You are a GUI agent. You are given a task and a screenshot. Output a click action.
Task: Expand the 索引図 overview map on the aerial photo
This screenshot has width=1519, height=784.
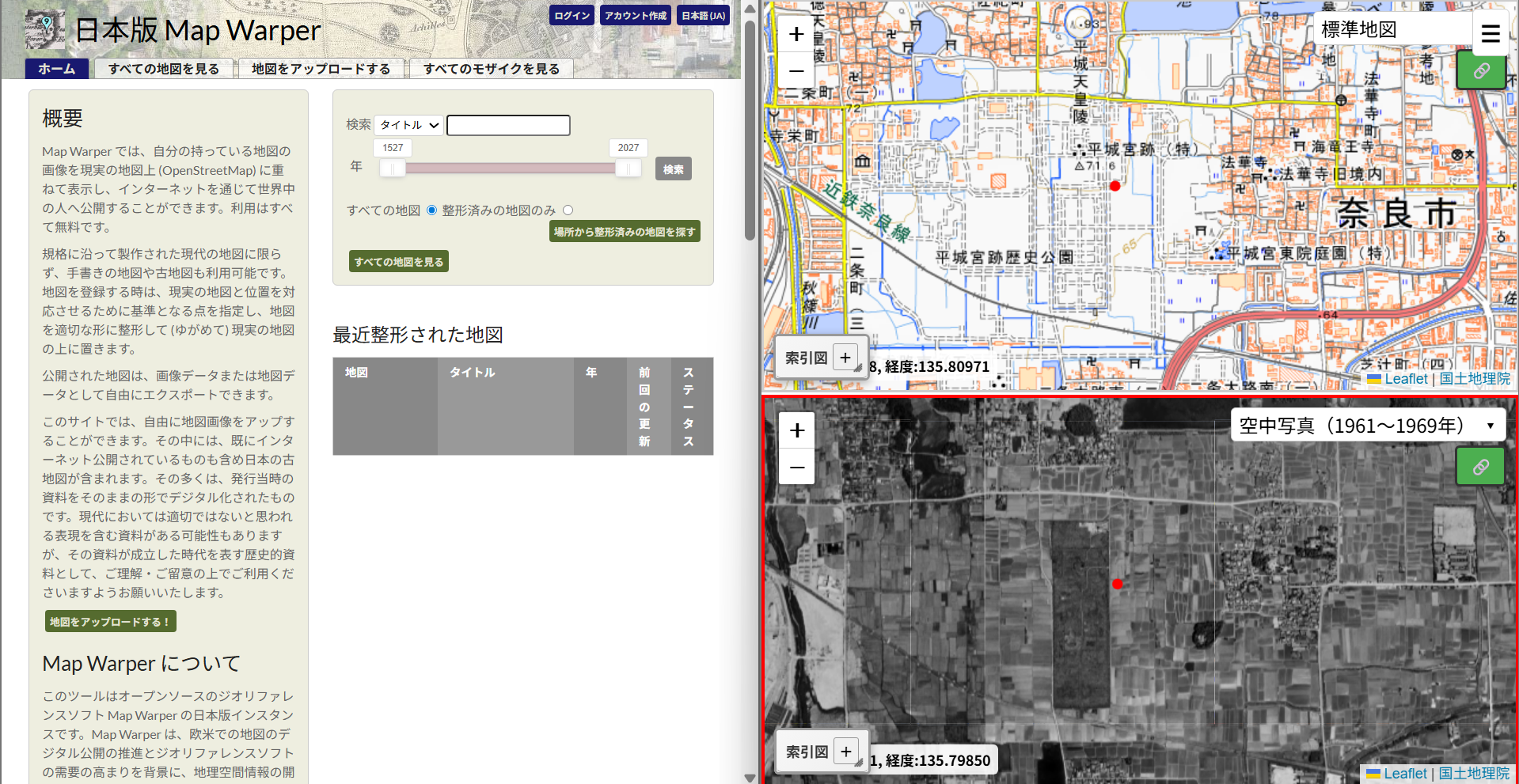[x=846, y=751]
